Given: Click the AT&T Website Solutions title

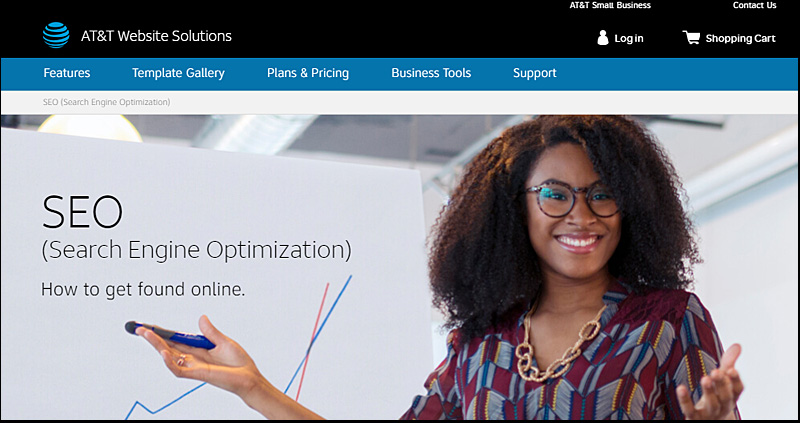Looking at the screenshot, I should [x=156, y=36].
